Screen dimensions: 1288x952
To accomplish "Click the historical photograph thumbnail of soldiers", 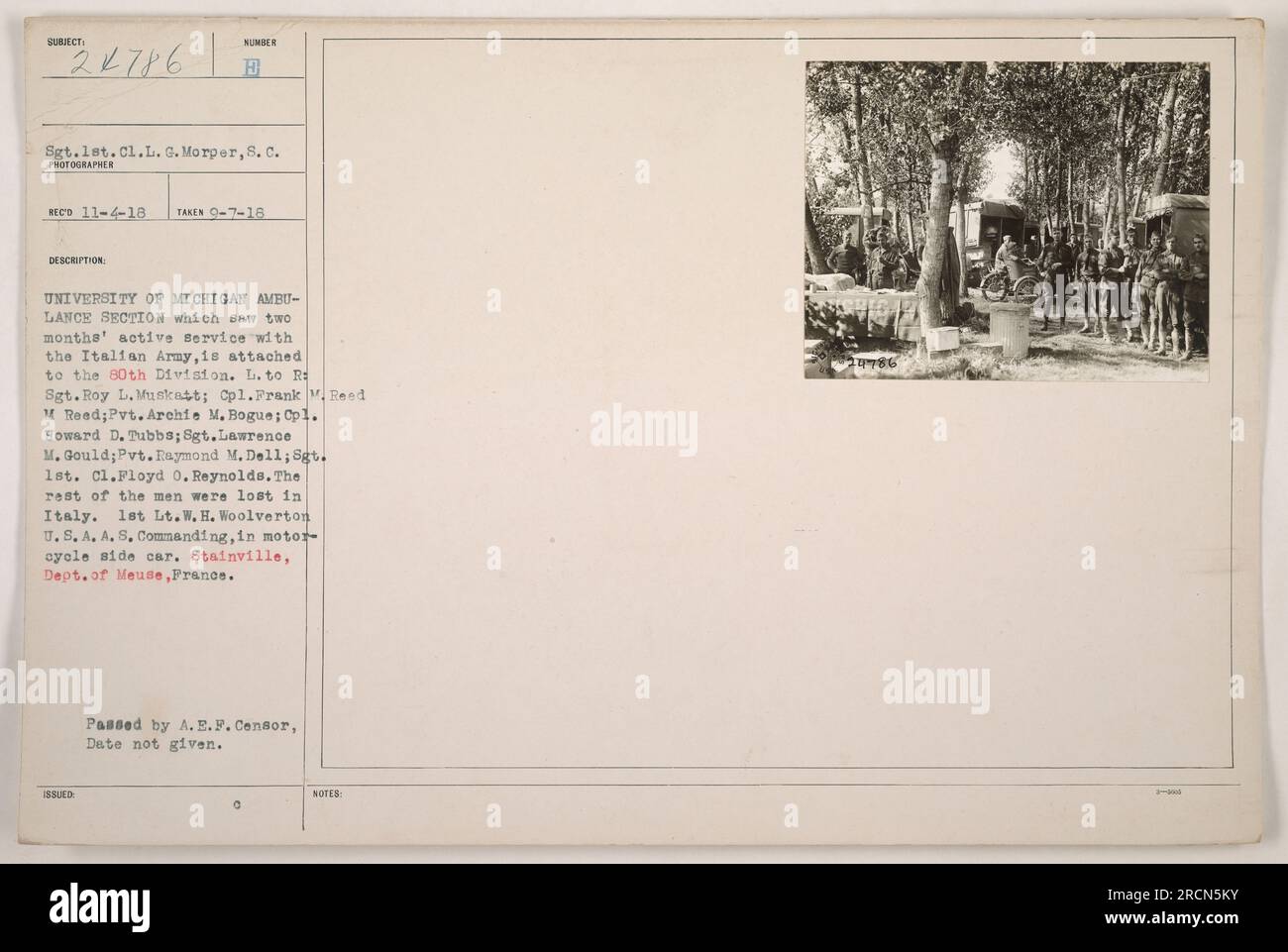I will pyautogui.click(x=1008, y=222).
